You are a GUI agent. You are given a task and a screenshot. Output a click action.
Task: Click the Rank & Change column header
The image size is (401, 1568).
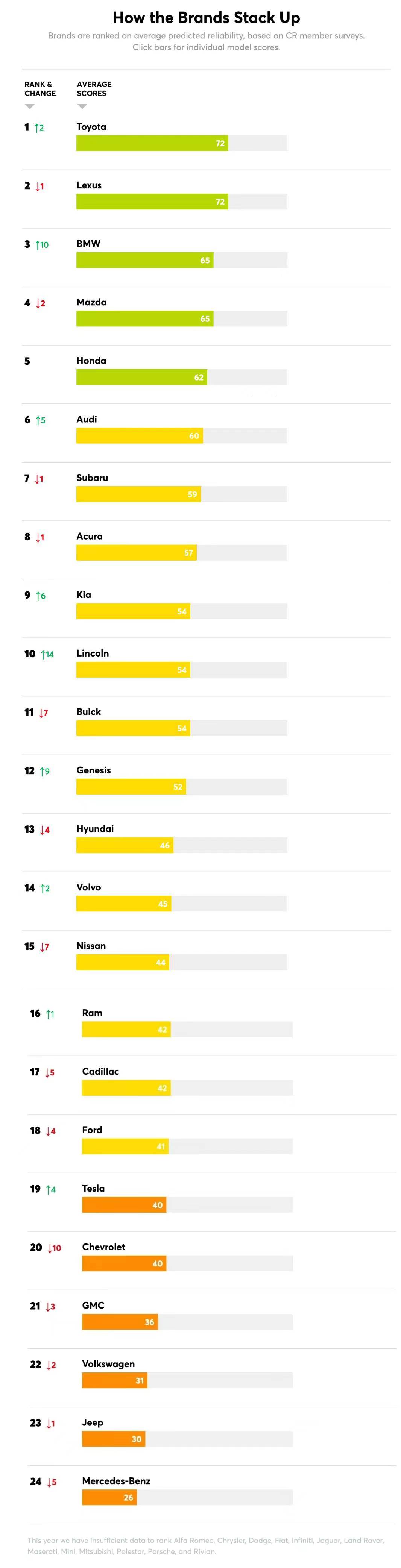click(40, 89)
